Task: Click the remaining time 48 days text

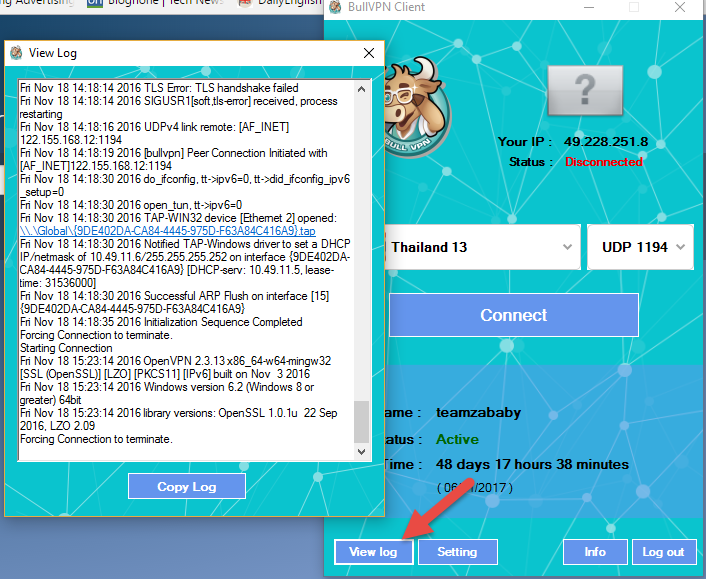Action: 532,464
